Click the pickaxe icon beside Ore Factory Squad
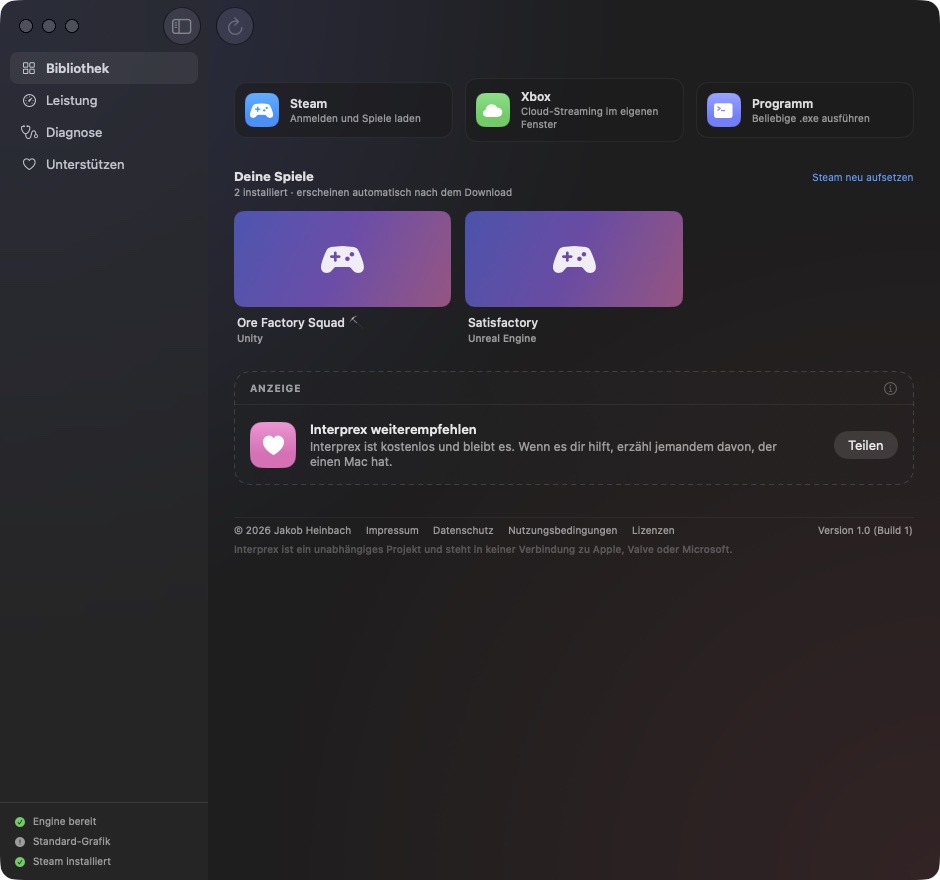This screenshot has width=940, height=880. (x=354, y=321)
